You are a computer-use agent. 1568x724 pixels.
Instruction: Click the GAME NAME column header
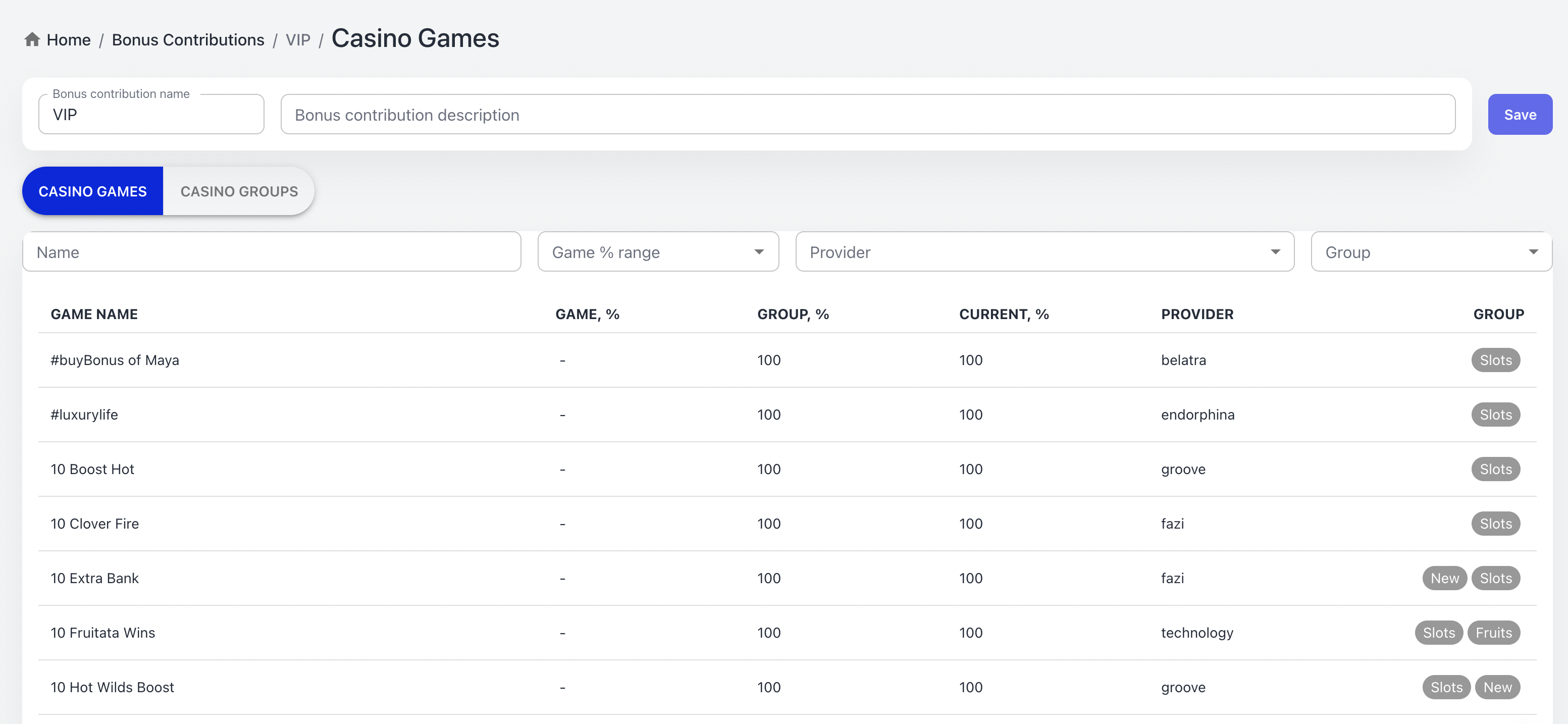94,314
